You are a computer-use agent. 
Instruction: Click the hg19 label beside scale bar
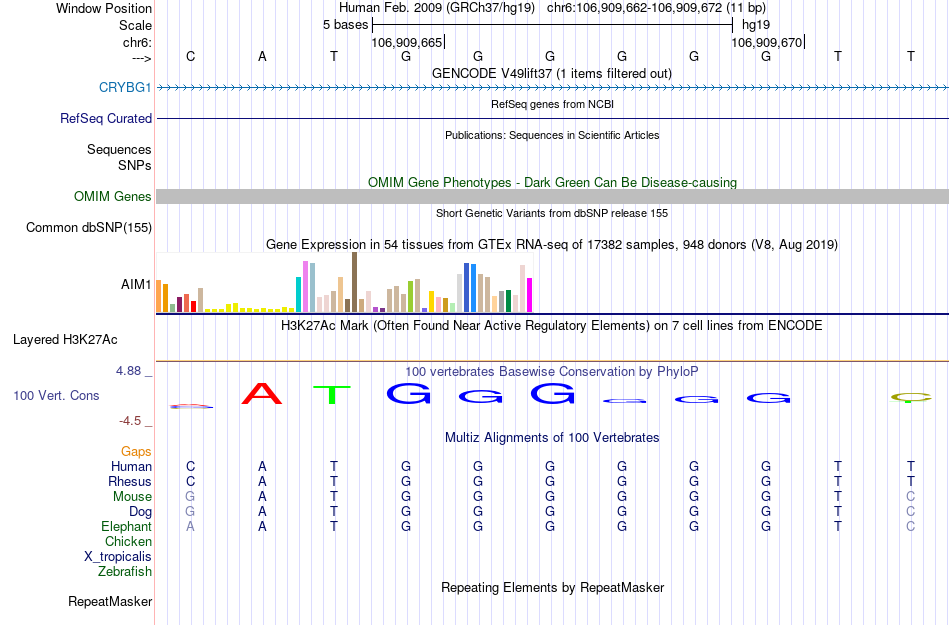click(756, 25)
